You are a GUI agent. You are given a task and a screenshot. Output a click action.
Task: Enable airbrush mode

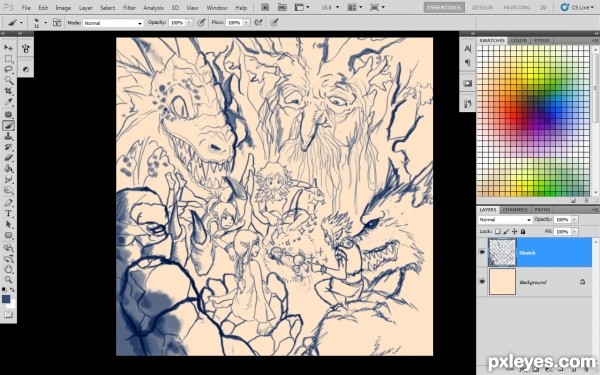259,23
